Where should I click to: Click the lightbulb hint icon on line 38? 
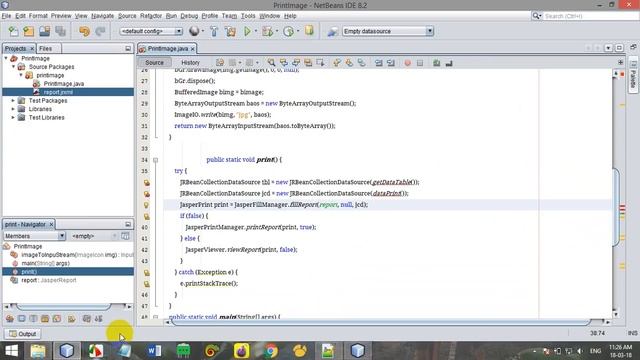(147, 204)
